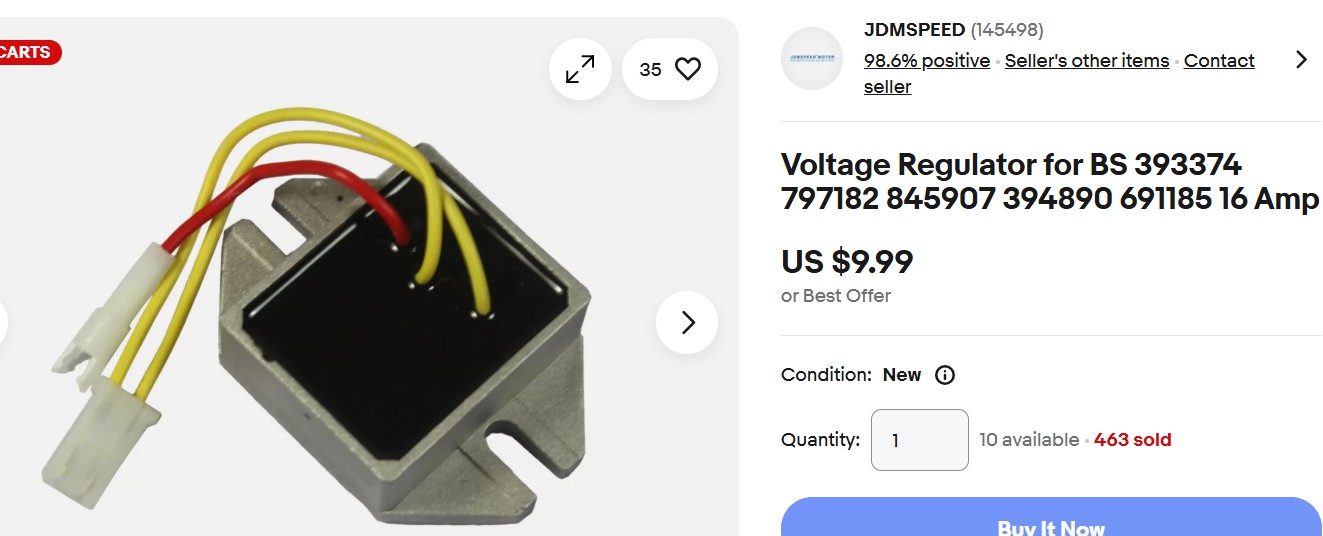Focus the Quantity input field

[x=920, y=440]
